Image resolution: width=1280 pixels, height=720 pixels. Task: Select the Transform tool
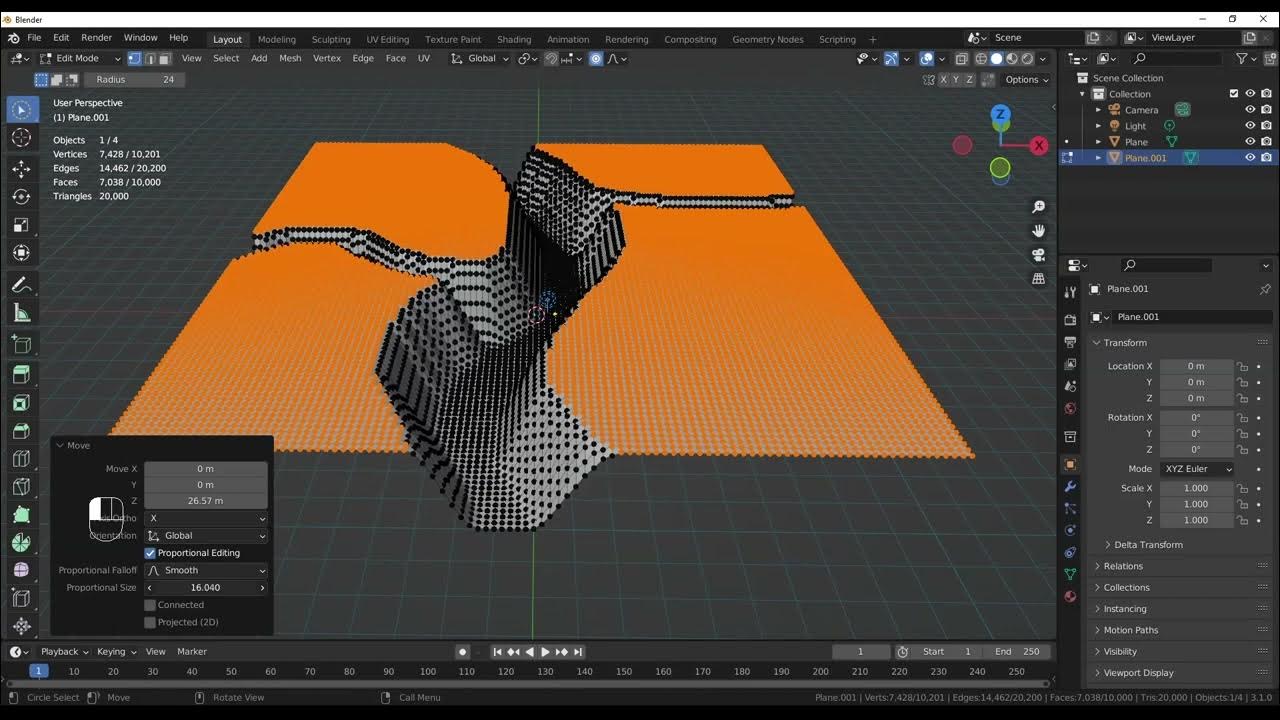click(21, 253)
